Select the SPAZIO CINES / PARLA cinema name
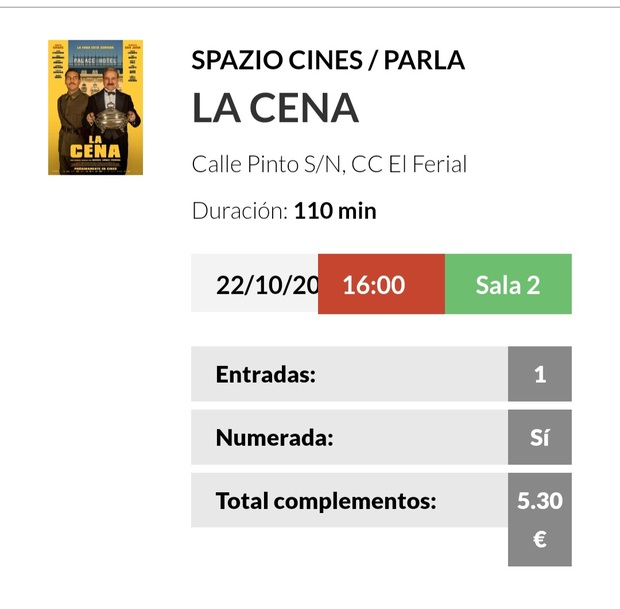620x609 pixels. pos(328,60)
